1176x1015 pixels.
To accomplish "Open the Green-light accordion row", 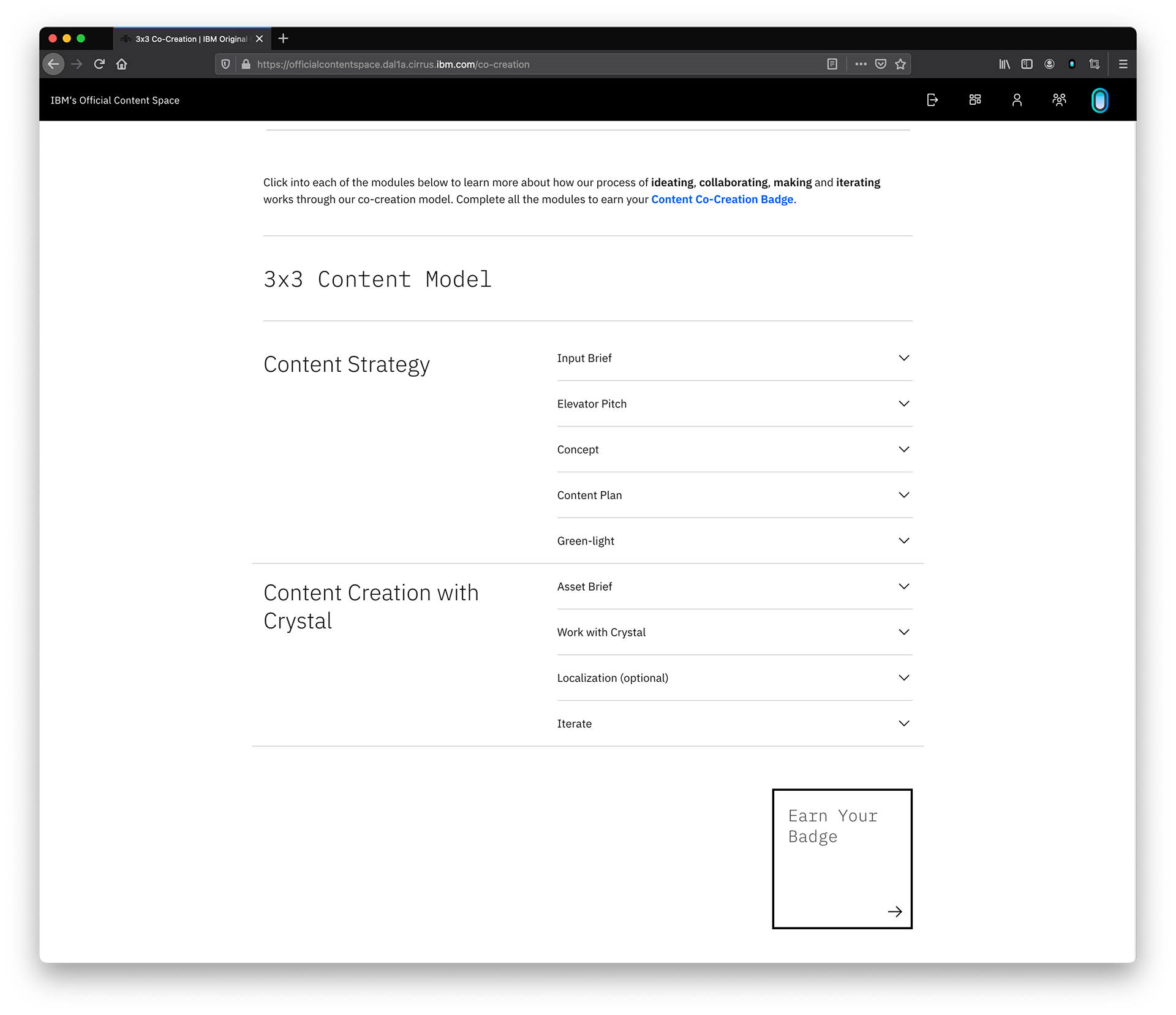I will coord(734,541).
